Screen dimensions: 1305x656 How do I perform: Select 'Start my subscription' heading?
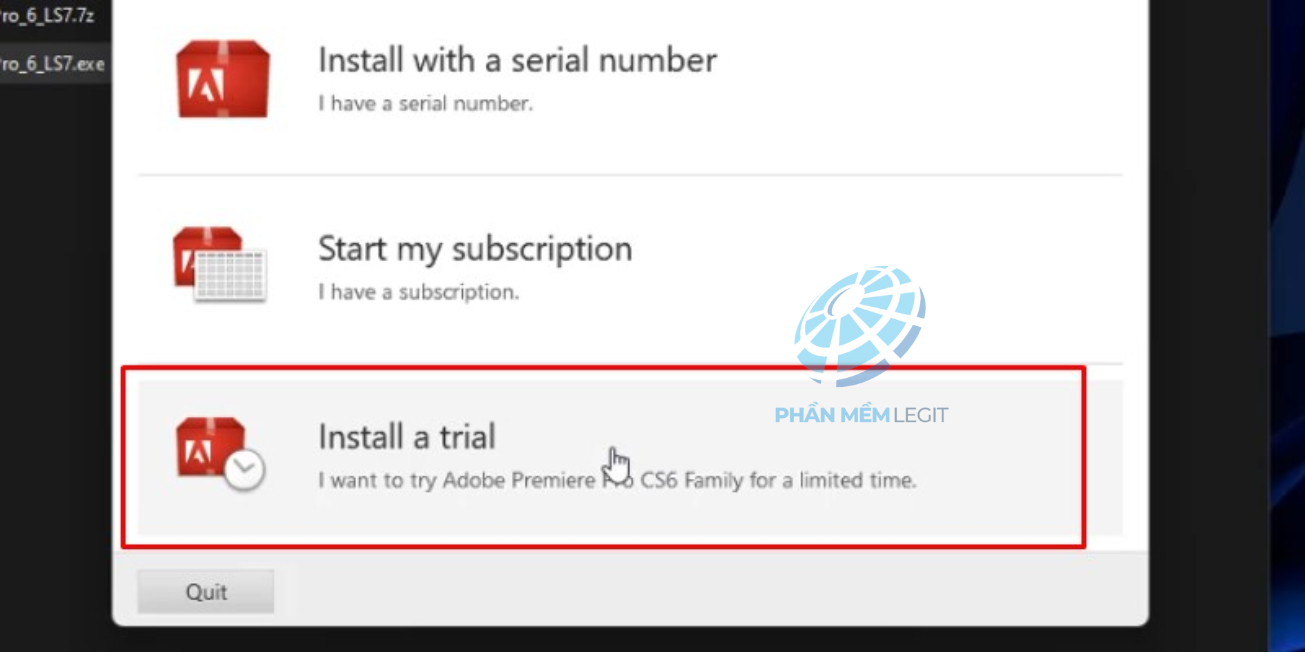[x=475, y=248]
